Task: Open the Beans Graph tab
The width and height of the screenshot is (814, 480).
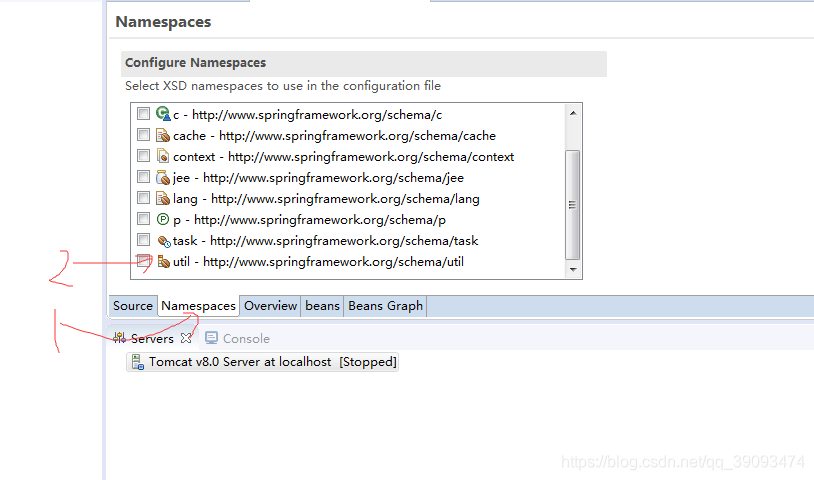Action: [x=385, y=306]
